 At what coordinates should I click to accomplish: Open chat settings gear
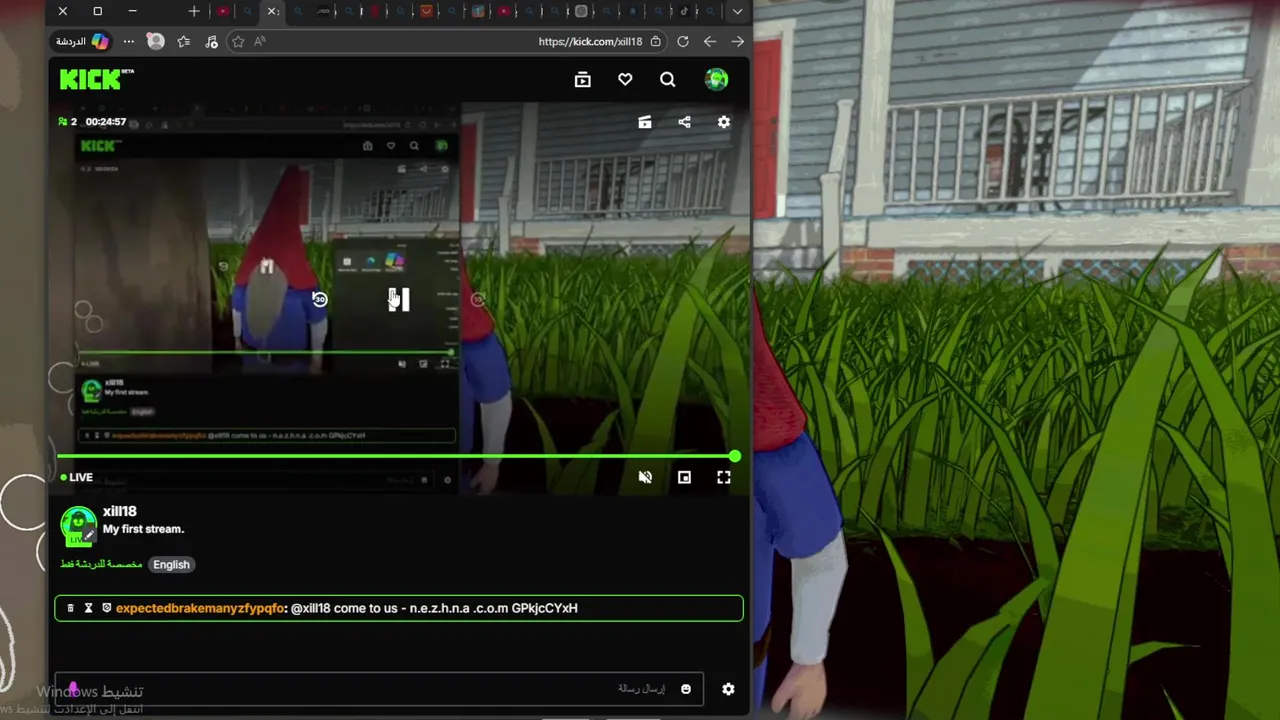(x=728, y=689)
